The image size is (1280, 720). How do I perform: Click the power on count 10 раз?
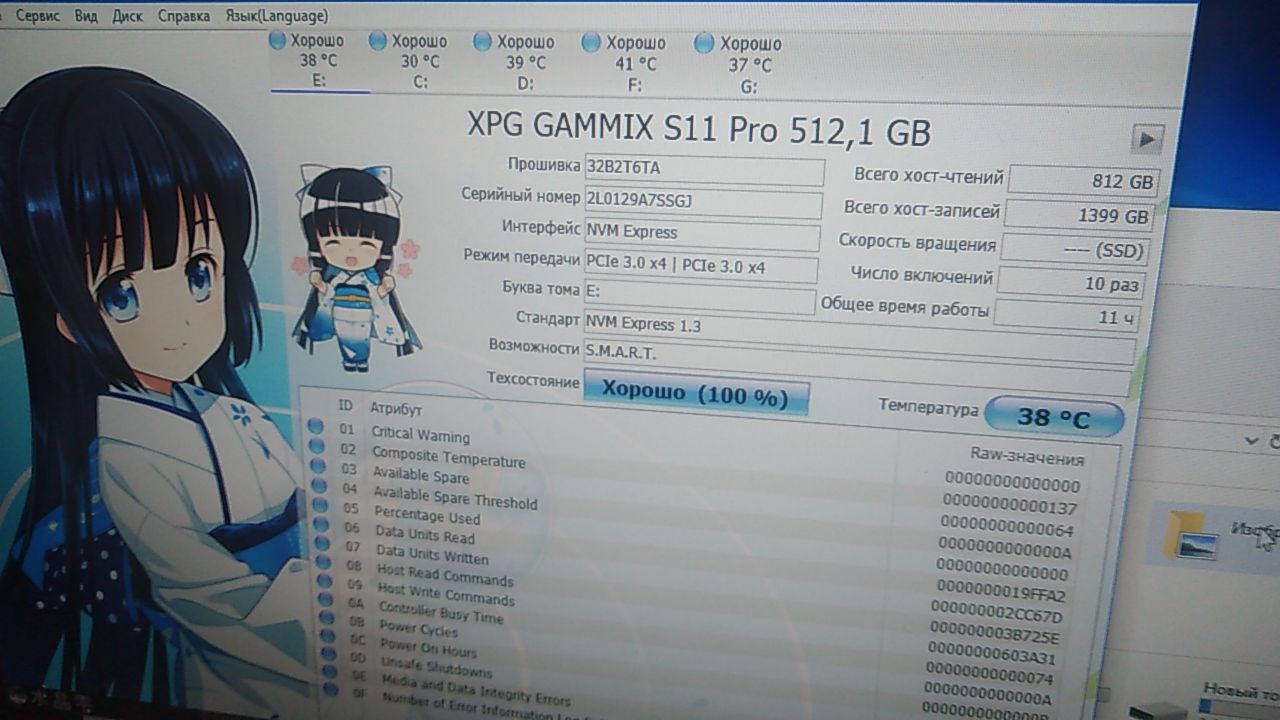point(1070,283)
